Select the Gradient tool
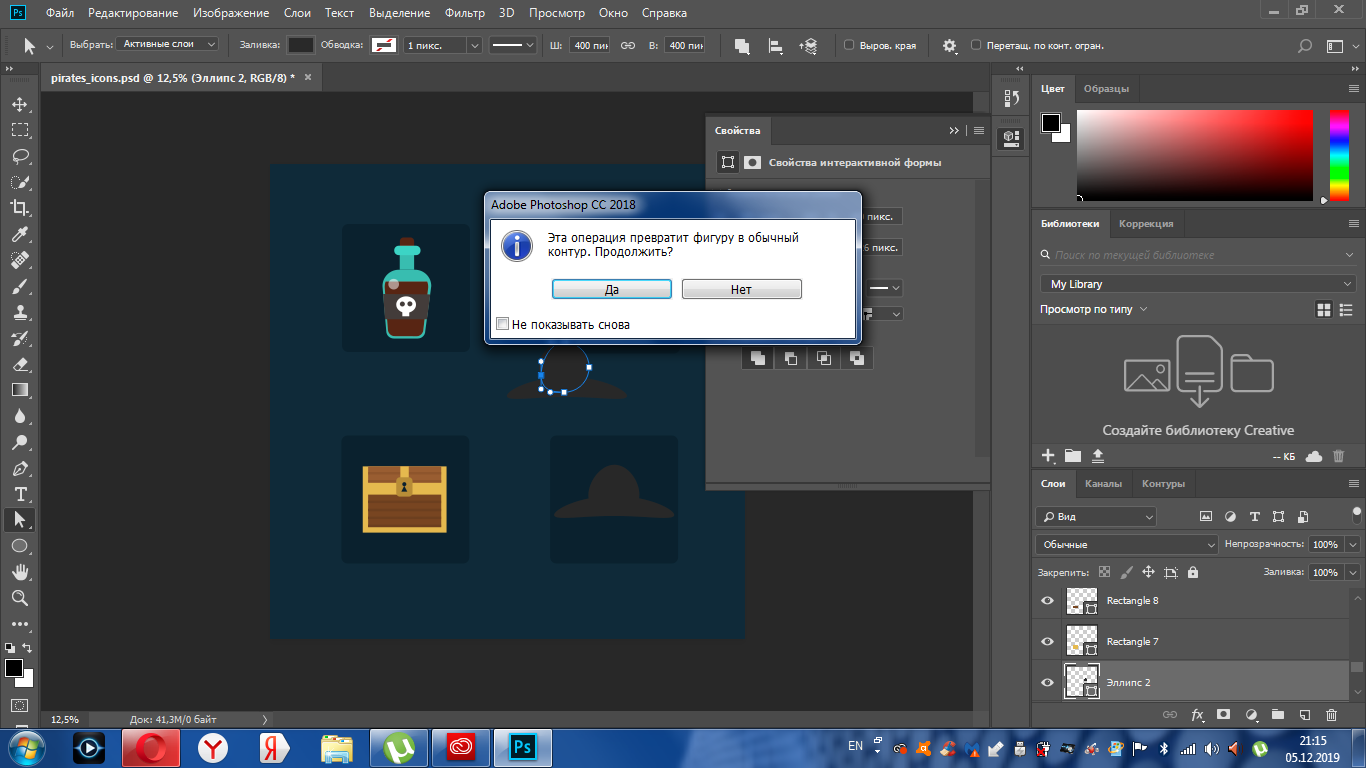1366x768 pixels. pos(19,390)
